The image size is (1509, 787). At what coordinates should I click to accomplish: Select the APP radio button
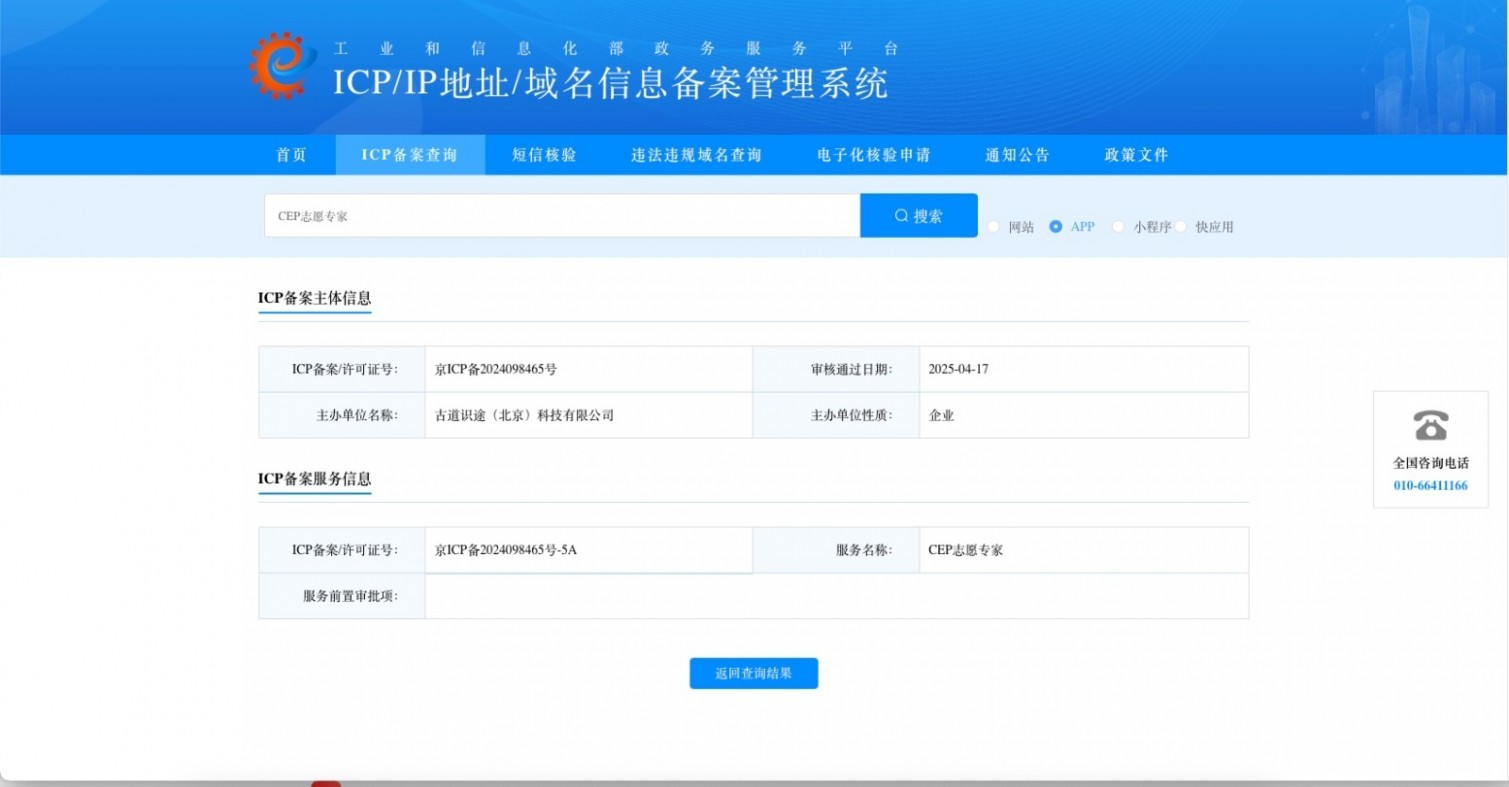click(1055, 227)
